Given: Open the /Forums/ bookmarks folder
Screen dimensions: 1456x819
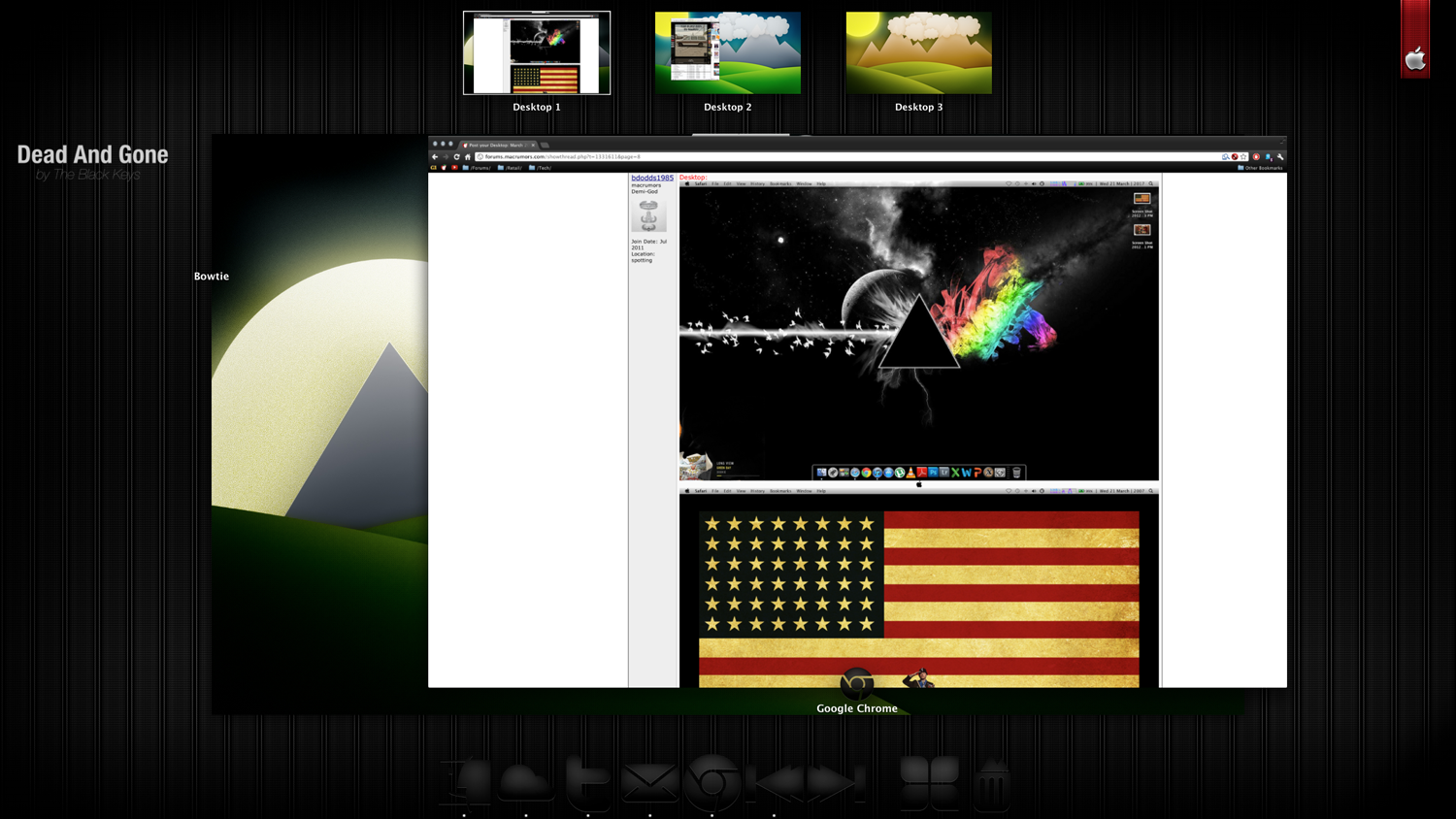Looking at the screenshot, I should point(477,168).
